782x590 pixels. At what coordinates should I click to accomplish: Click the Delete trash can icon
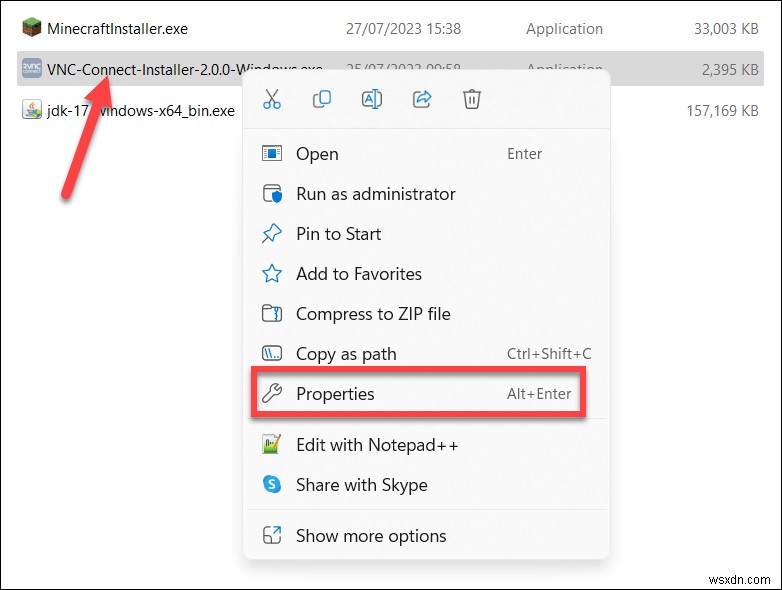[x=472, y=99]
